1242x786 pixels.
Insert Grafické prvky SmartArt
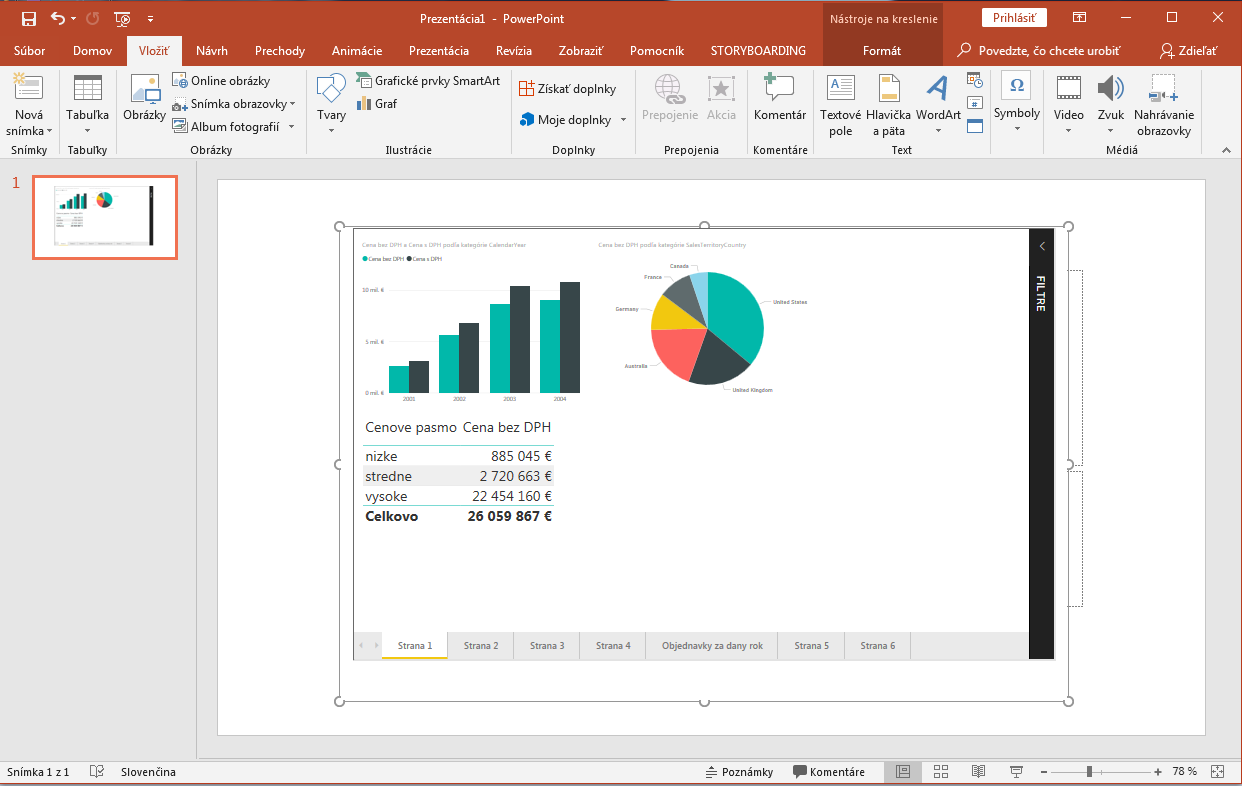(x=428, y=81)
